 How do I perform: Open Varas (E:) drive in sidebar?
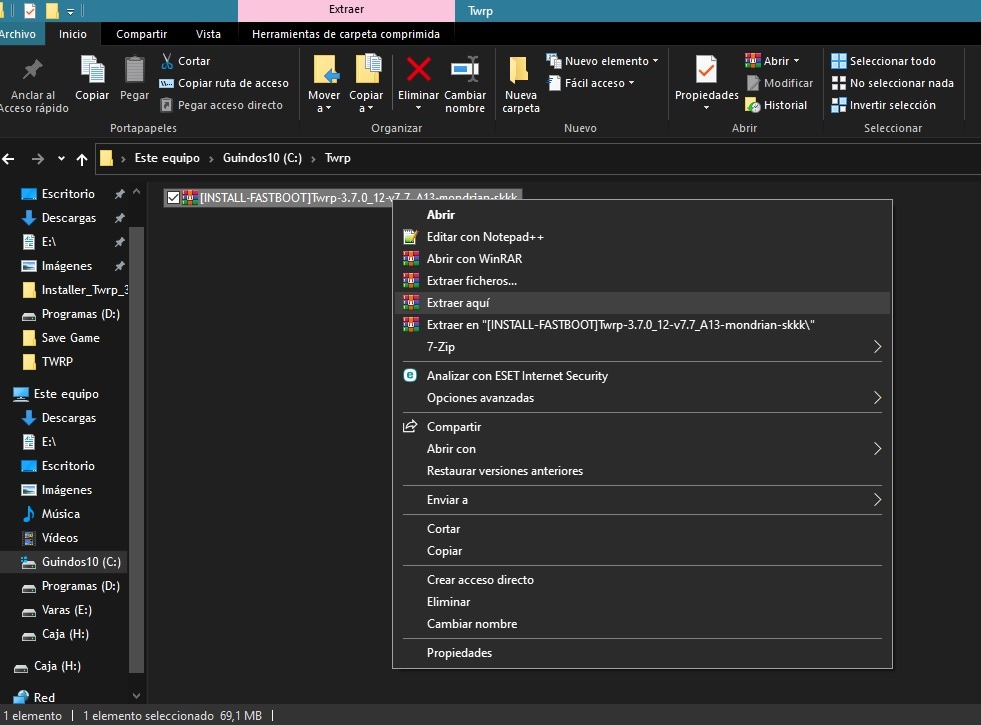pos(66,610)
